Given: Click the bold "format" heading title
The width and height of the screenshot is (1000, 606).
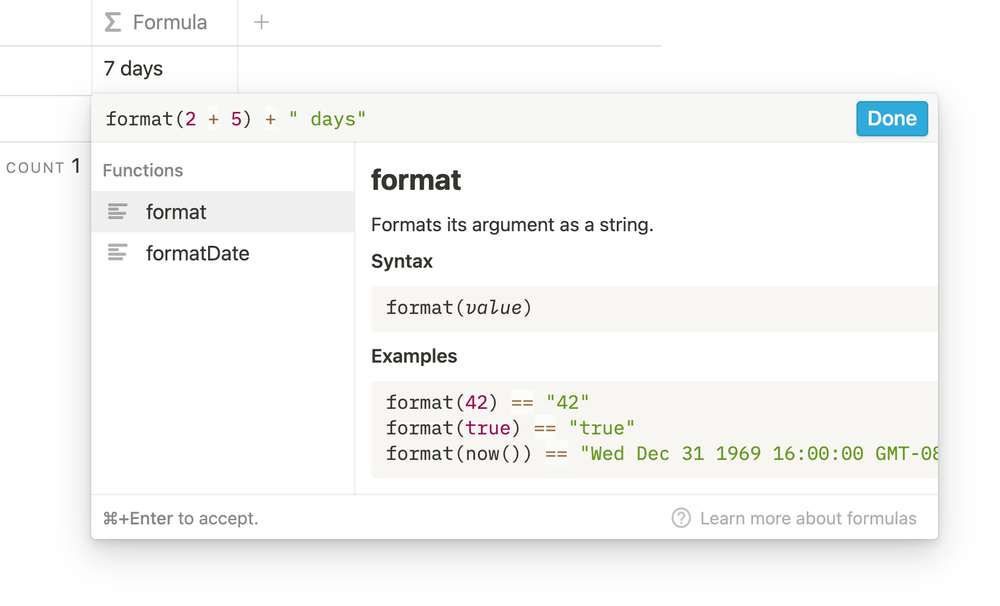Looking at the screenshot, I should coord(416,180).
